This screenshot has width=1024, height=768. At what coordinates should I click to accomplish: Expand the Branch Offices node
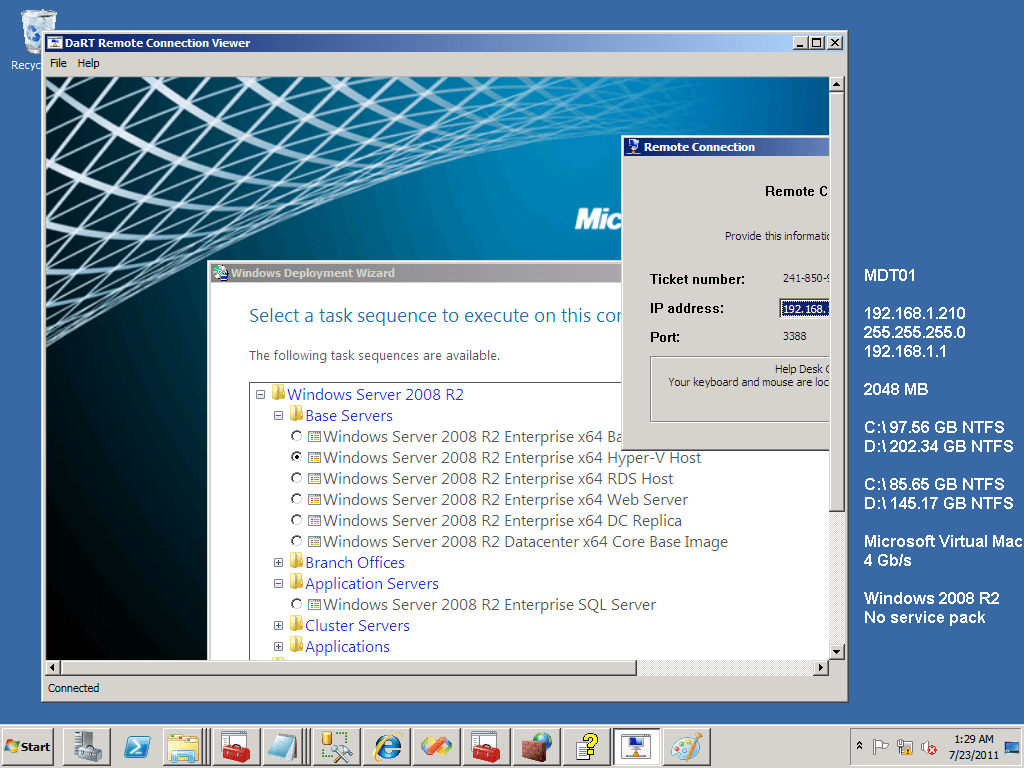(x=278, y=562)
